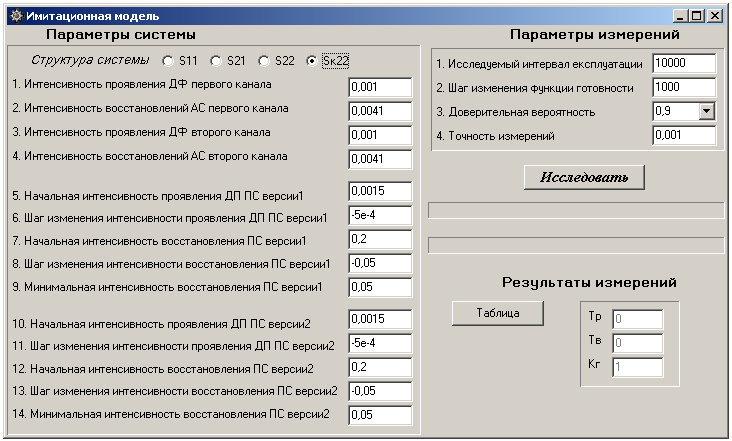Open the Доверительная вероятность dropdown arrow
This screenshot has width=732, height=441.
(706, 111)
